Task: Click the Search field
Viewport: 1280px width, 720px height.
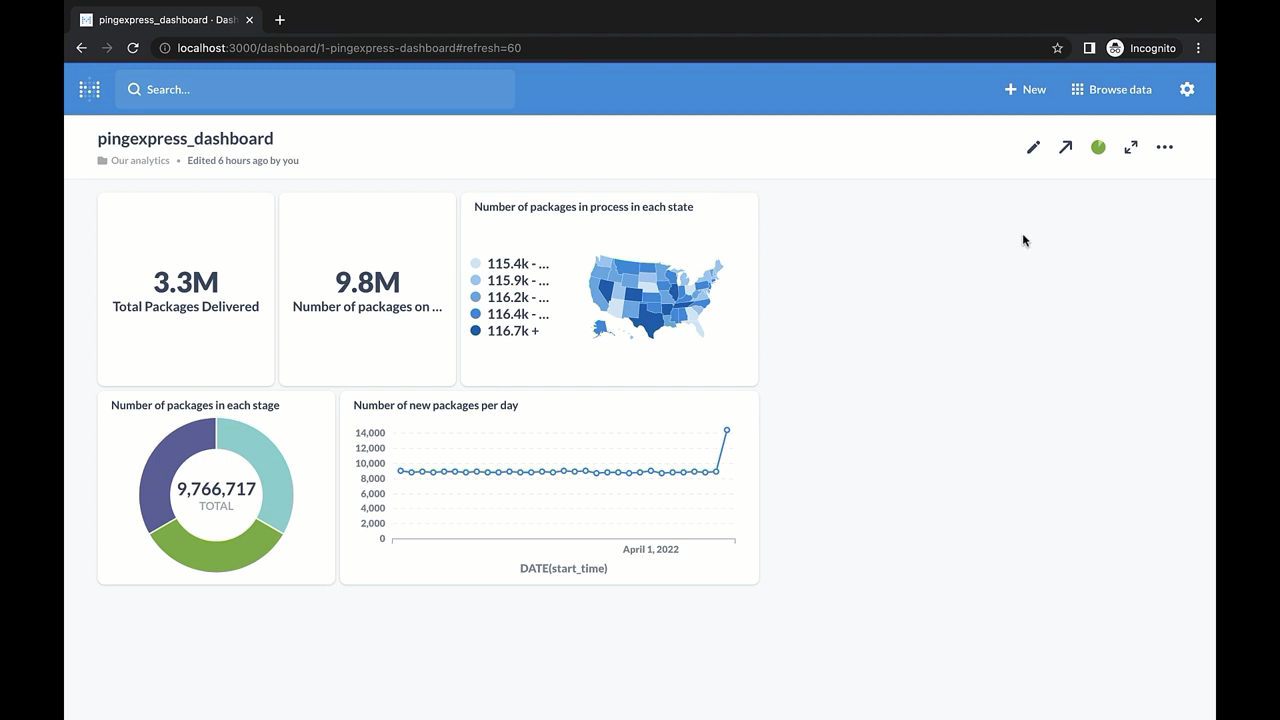Action: [315, 89]
